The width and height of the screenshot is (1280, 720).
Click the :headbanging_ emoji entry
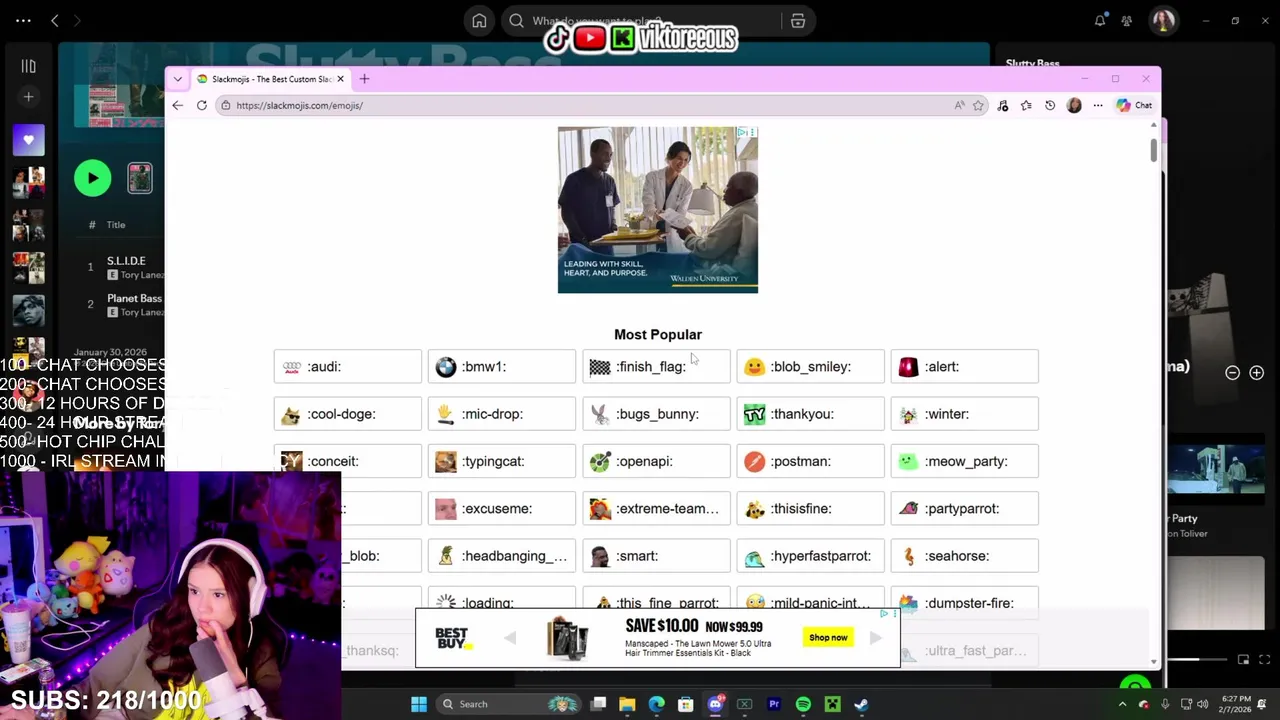point(502,556)
